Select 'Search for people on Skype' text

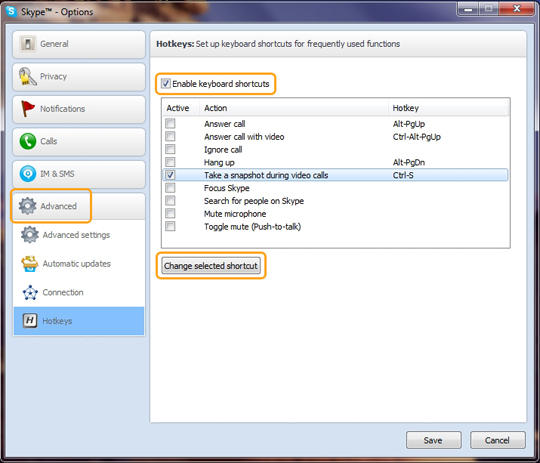254,201
